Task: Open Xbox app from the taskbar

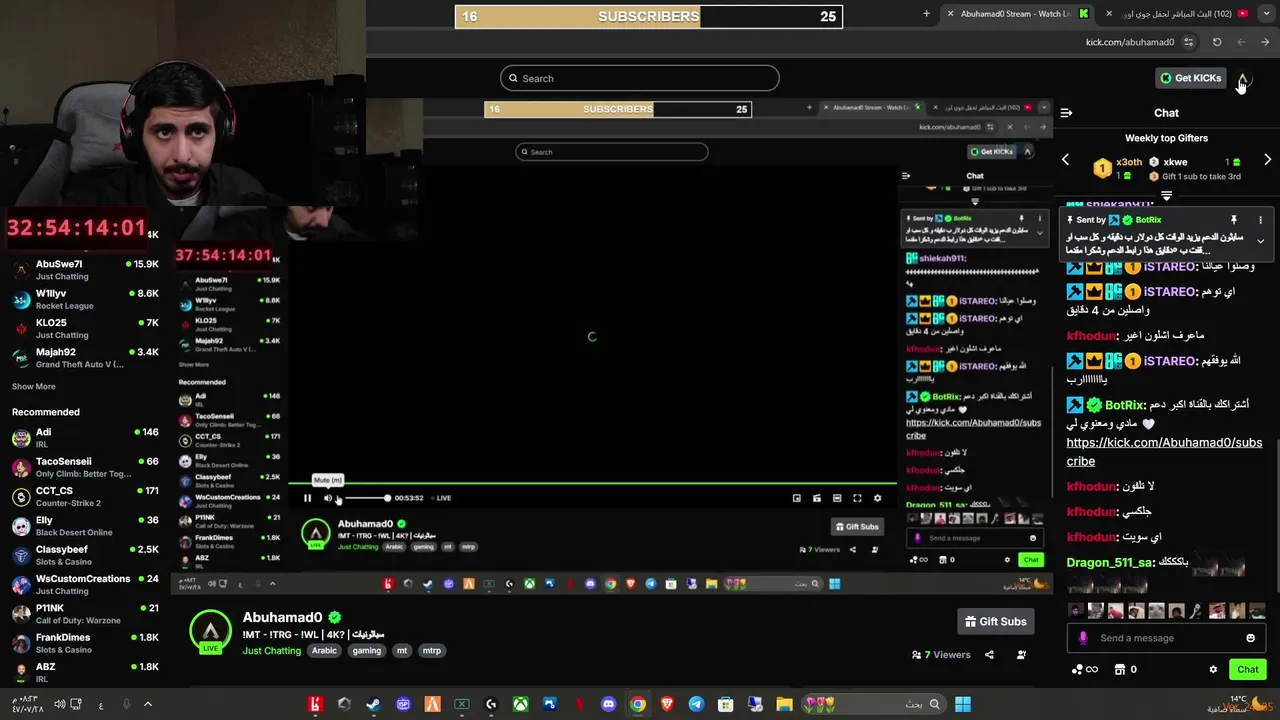Action: [520, 704]
